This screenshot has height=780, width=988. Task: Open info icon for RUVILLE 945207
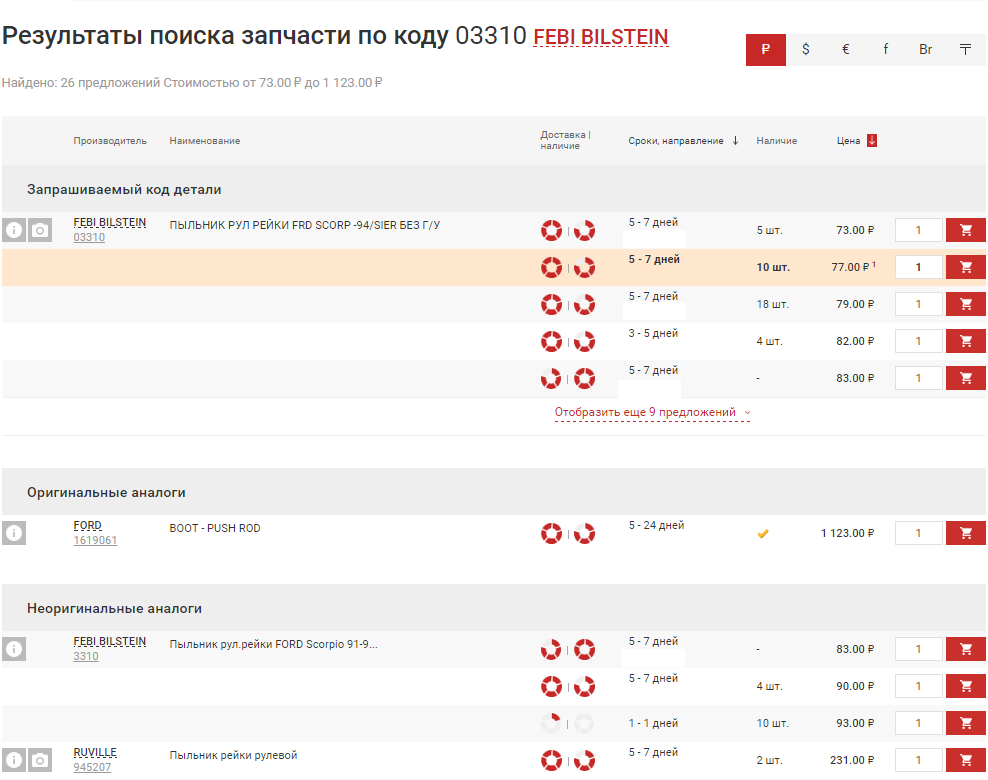point(14,760)
